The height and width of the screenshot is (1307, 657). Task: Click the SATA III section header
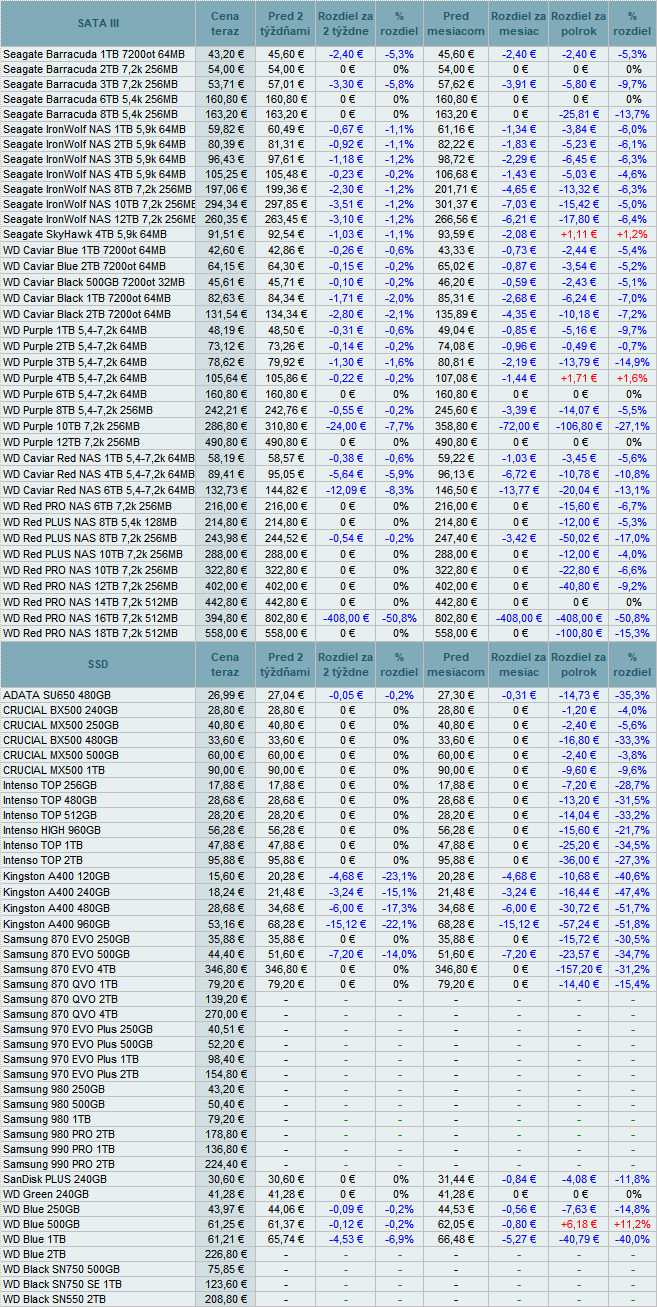pyautogui.click(x=97, y=23)
